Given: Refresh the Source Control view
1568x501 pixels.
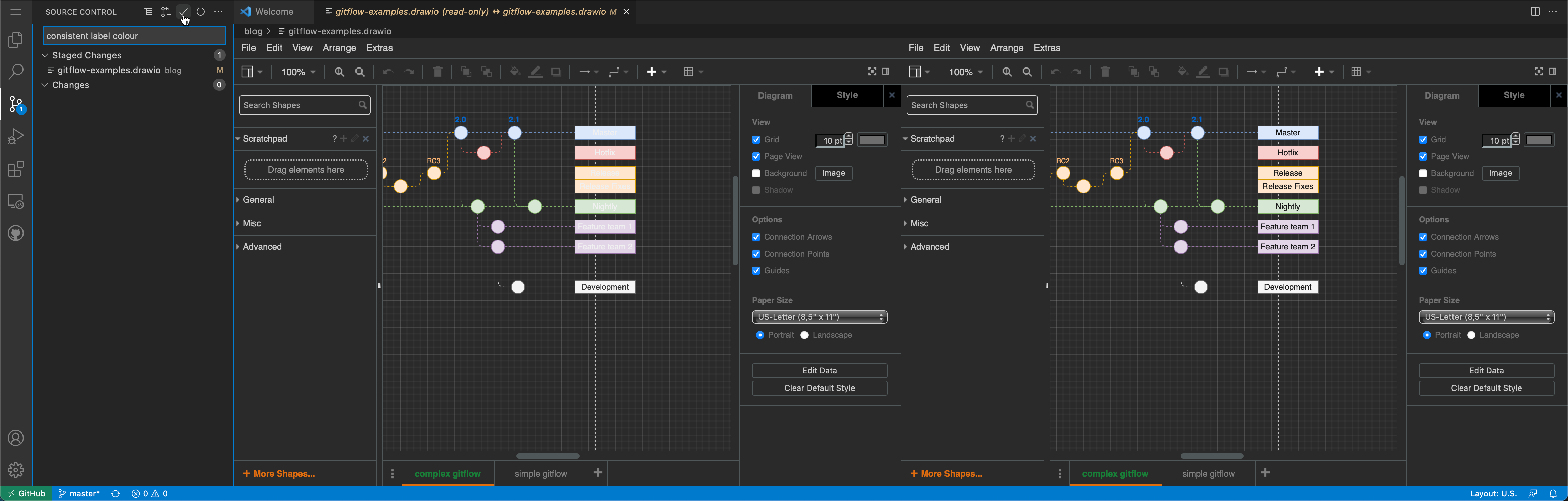Looking at the screenshot, I should point(200,11).
